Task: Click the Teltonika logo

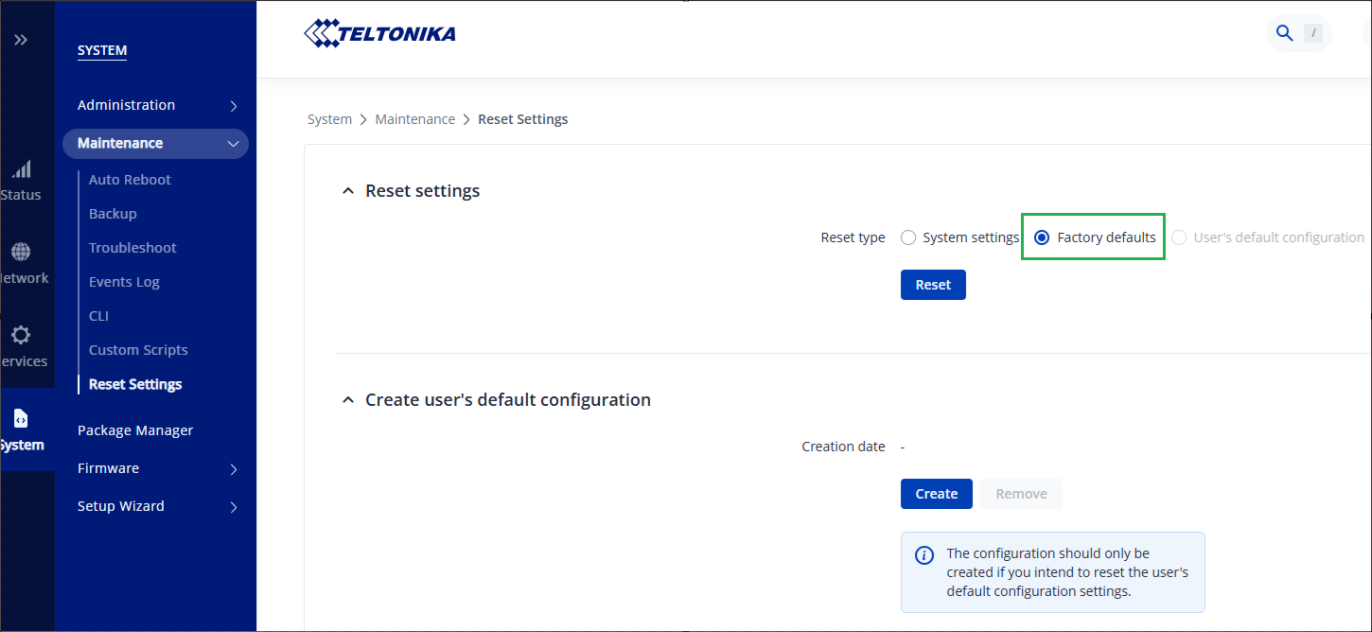Action: click(x=380, y=34)
